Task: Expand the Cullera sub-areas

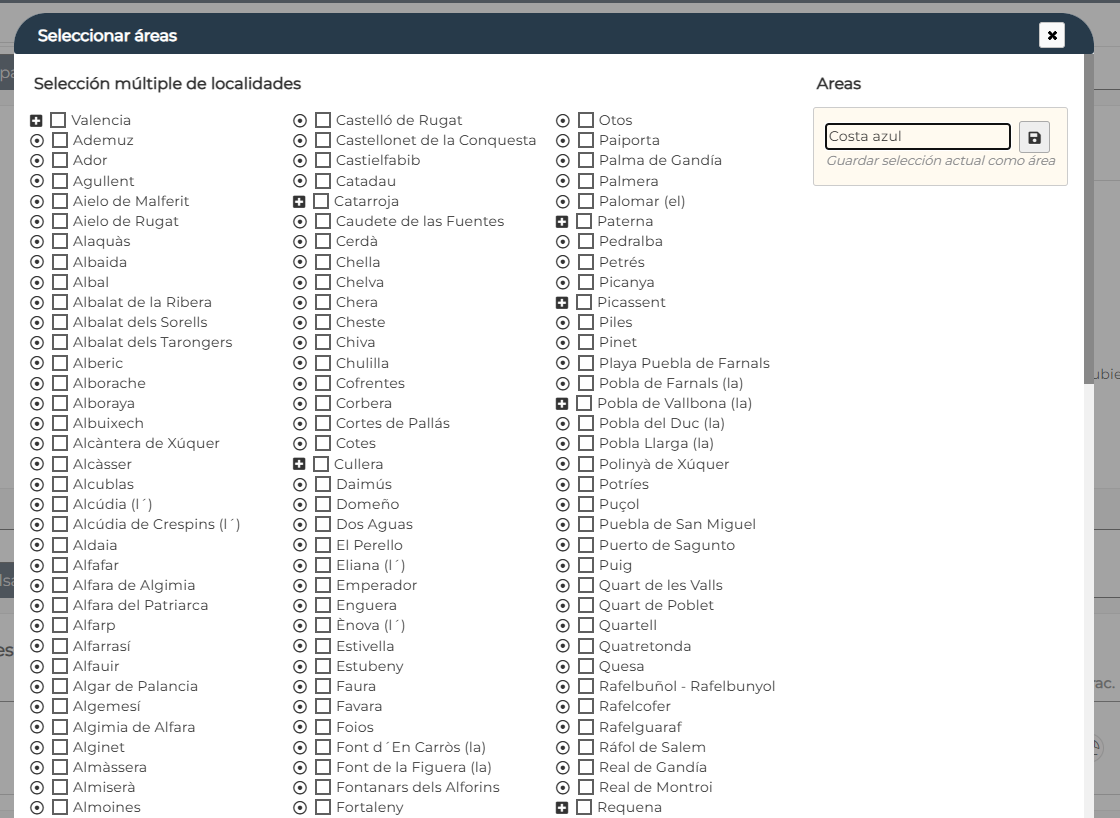Action: tap(299, 465)
